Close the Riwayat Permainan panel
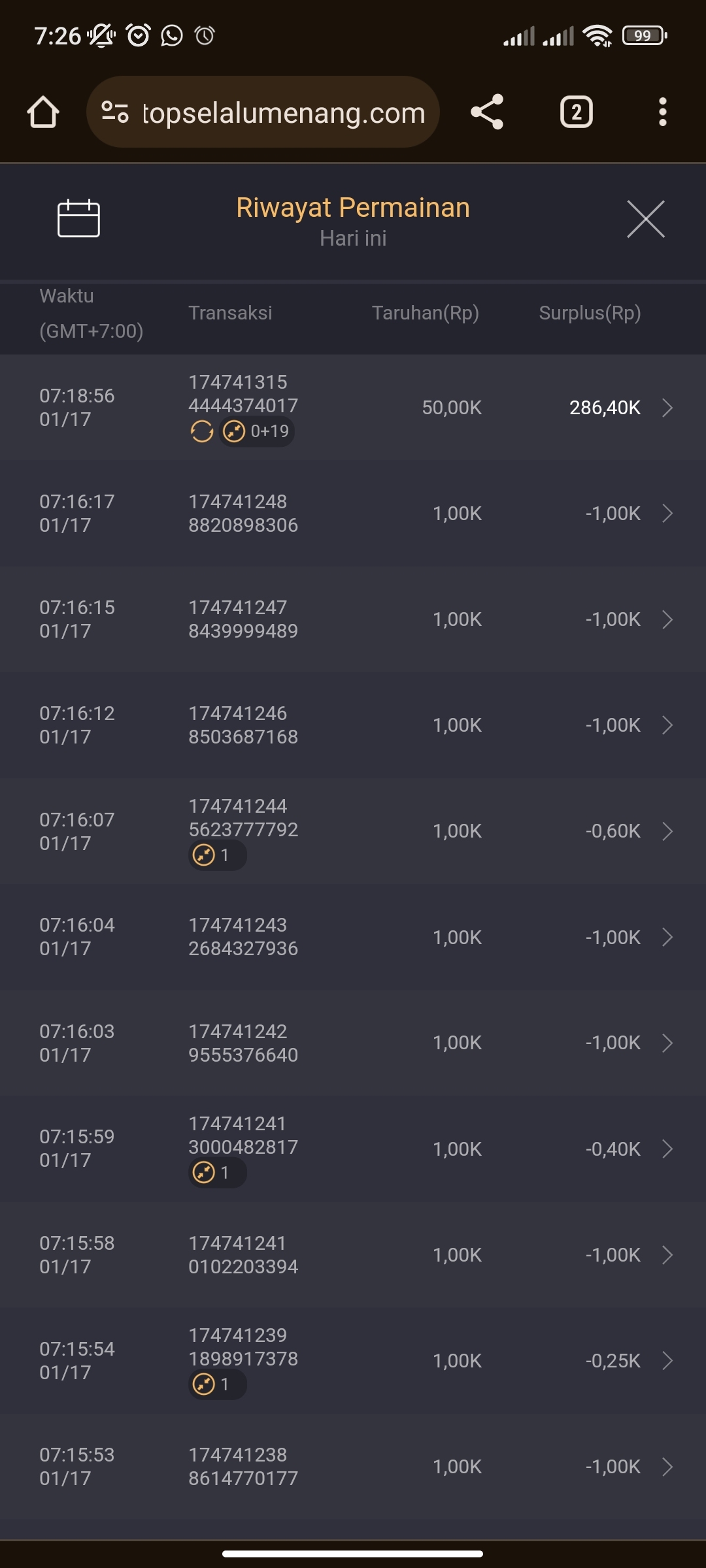 [x=645, y=220]
